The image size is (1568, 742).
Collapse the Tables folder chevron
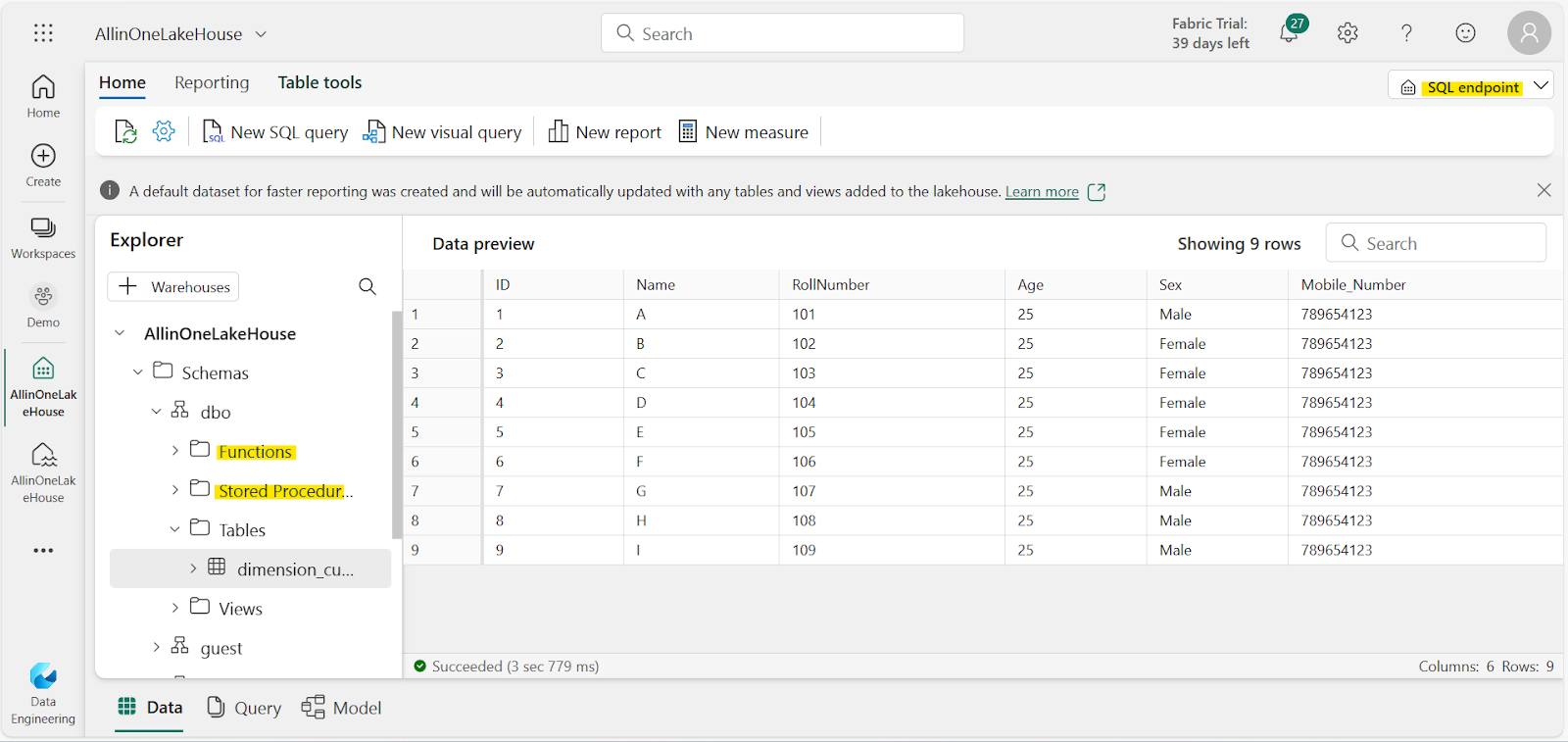coord(175,529)
